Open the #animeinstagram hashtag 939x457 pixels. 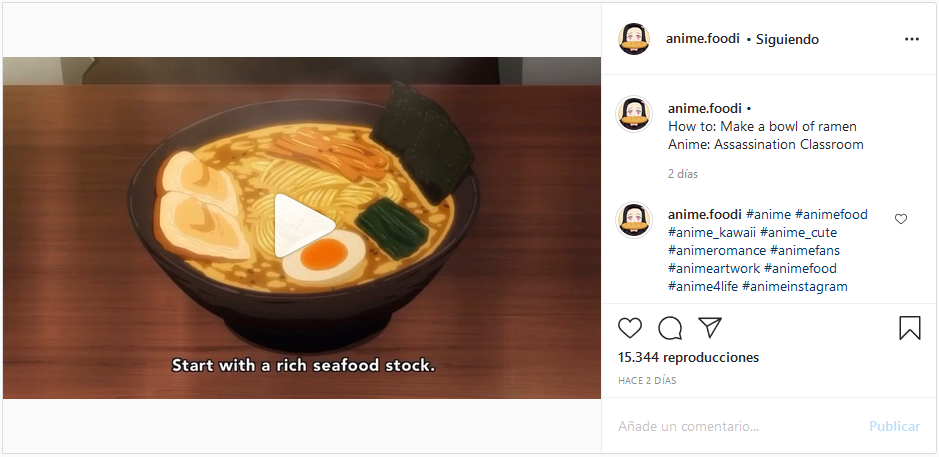point(795,286)
